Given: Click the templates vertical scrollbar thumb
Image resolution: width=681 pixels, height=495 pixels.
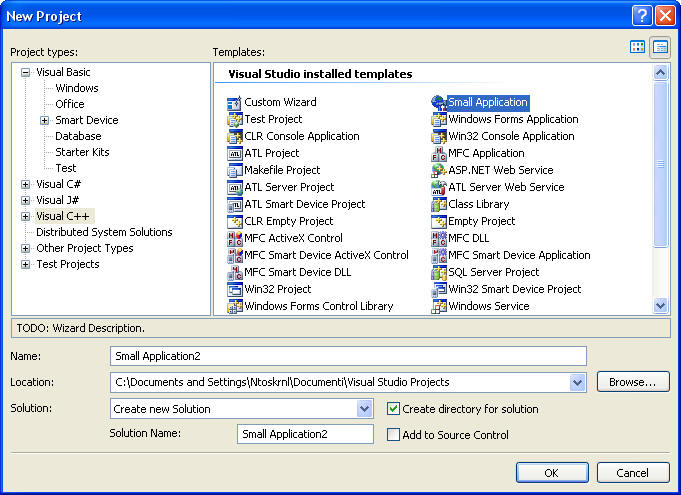Looking at the screenshot, I should tap(660, 164).
